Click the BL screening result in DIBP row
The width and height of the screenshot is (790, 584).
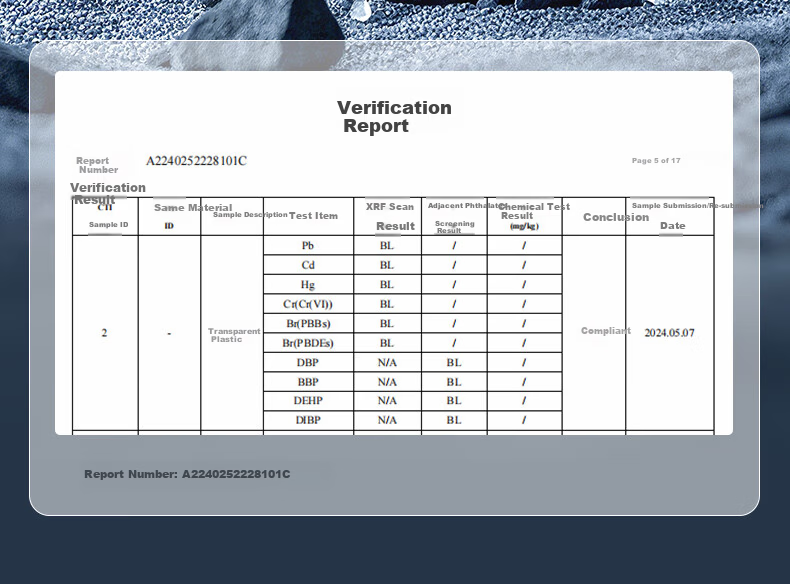pos(453,420)
